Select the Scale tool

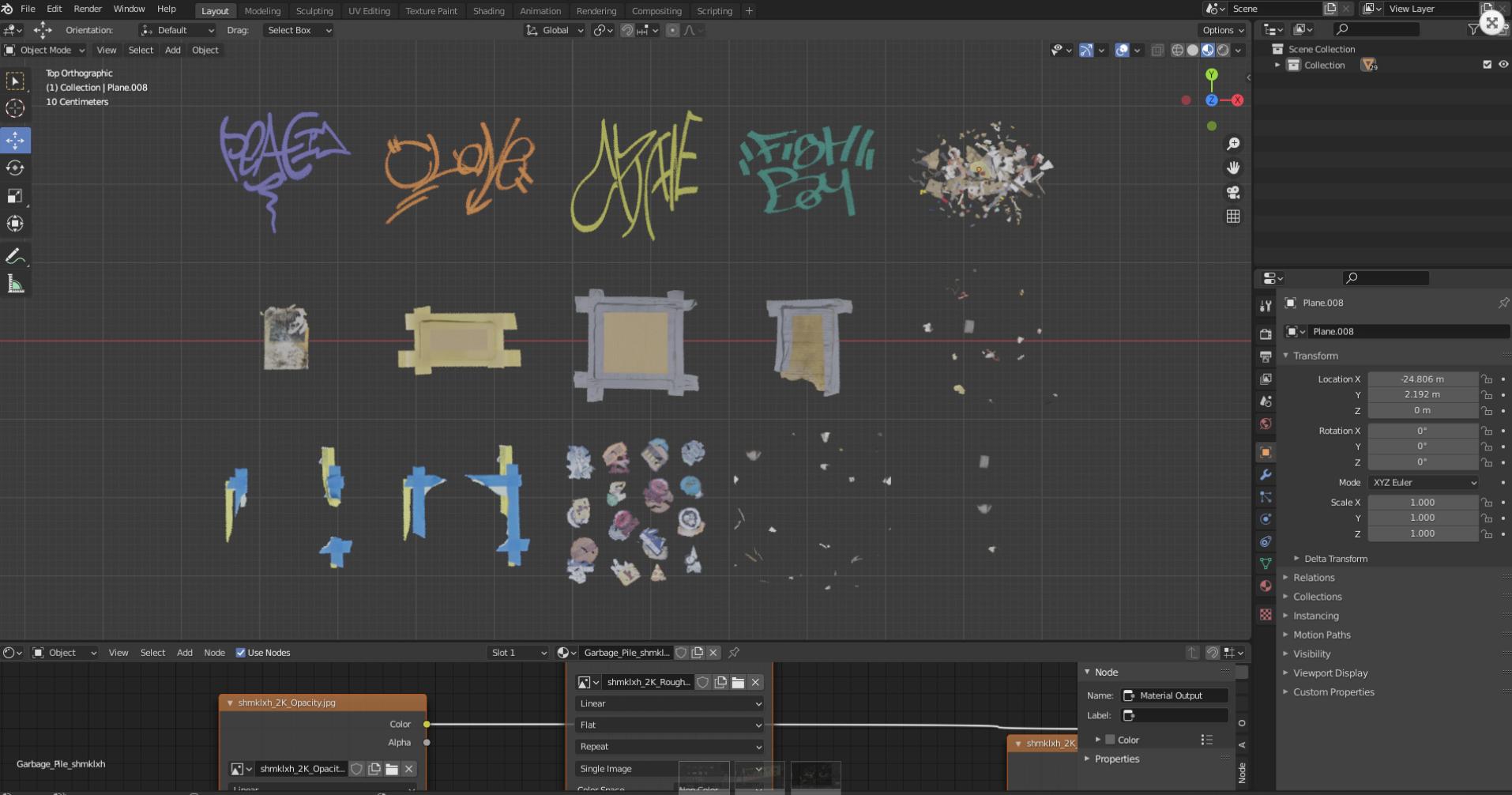(15, 196)
